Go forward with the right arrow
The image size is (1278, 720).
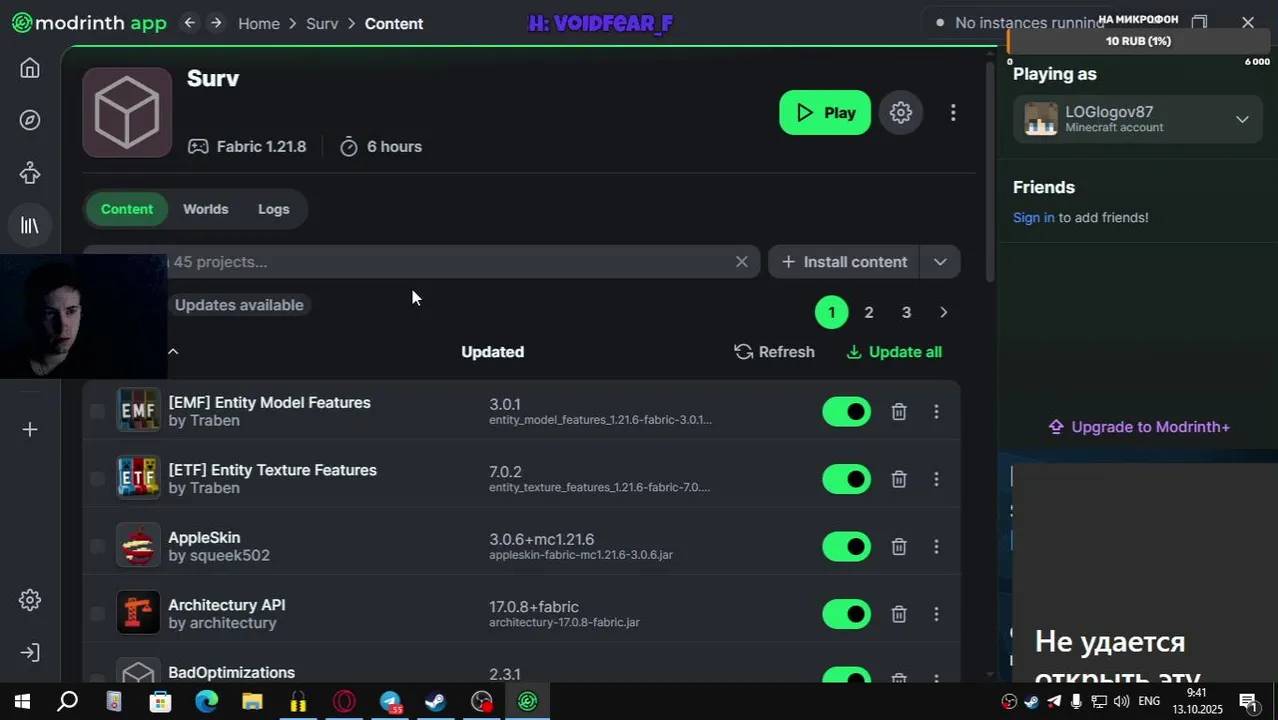point(216,23)
